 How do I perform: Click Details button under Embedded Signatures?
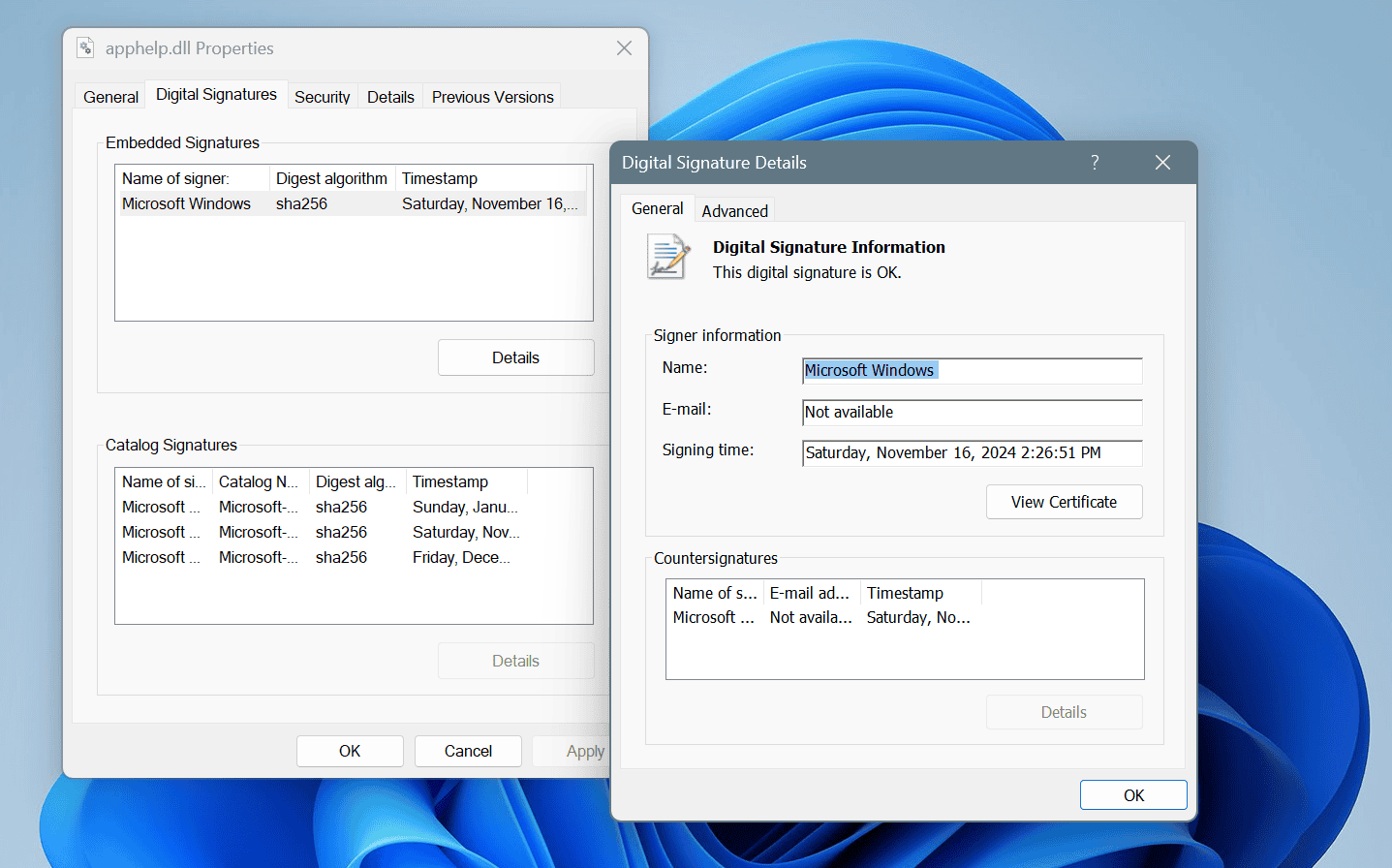coord(515,357)
